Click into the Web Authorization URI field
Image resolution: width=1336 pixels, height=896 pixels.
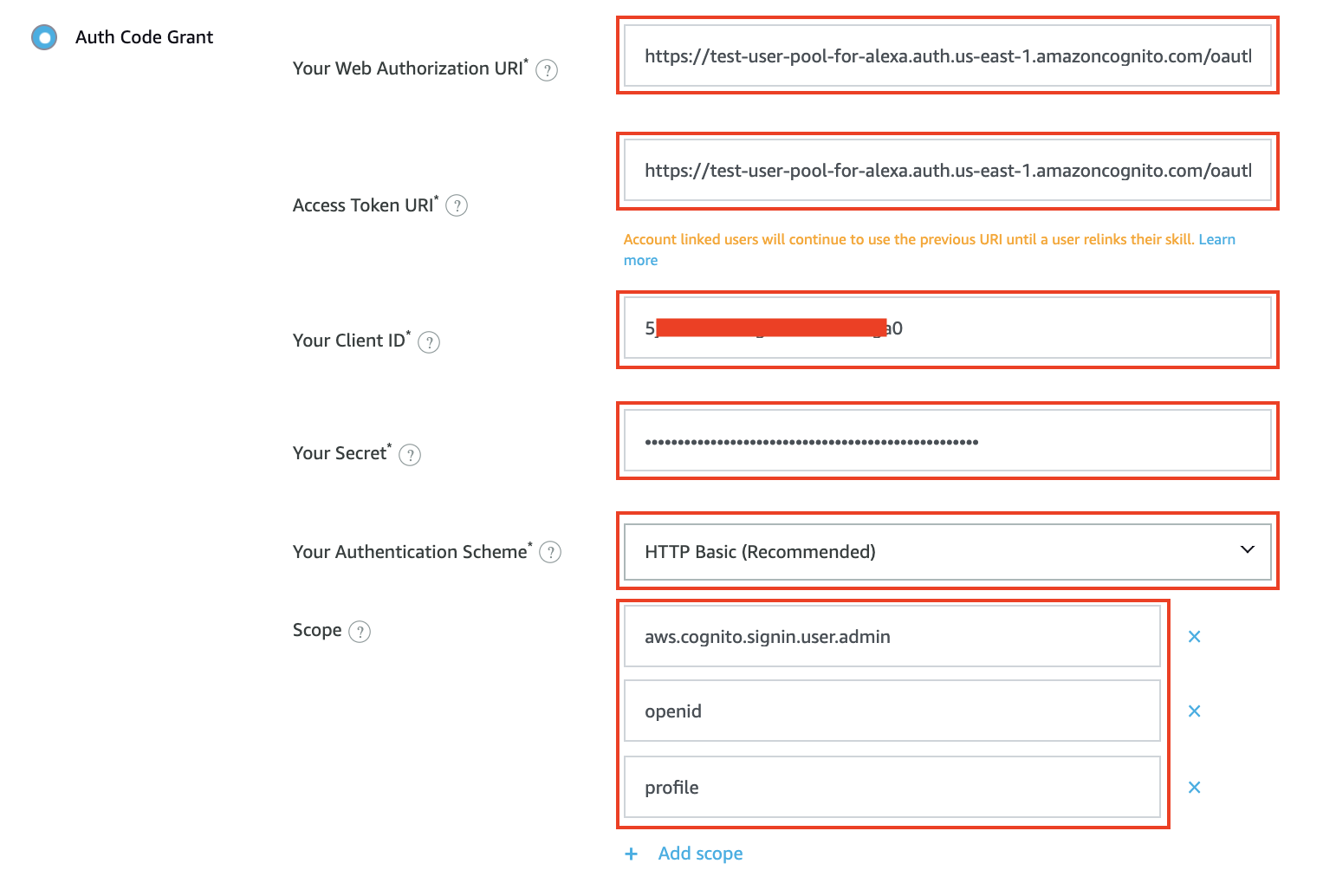point(947,56)
